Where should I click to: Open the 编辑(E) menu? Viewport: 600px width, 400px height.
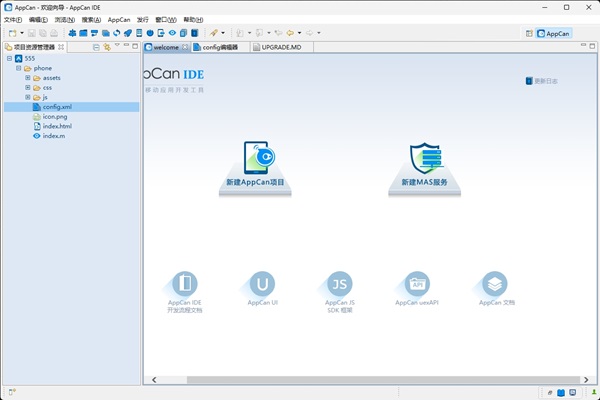pyautogui.click(x=38, y=20)
